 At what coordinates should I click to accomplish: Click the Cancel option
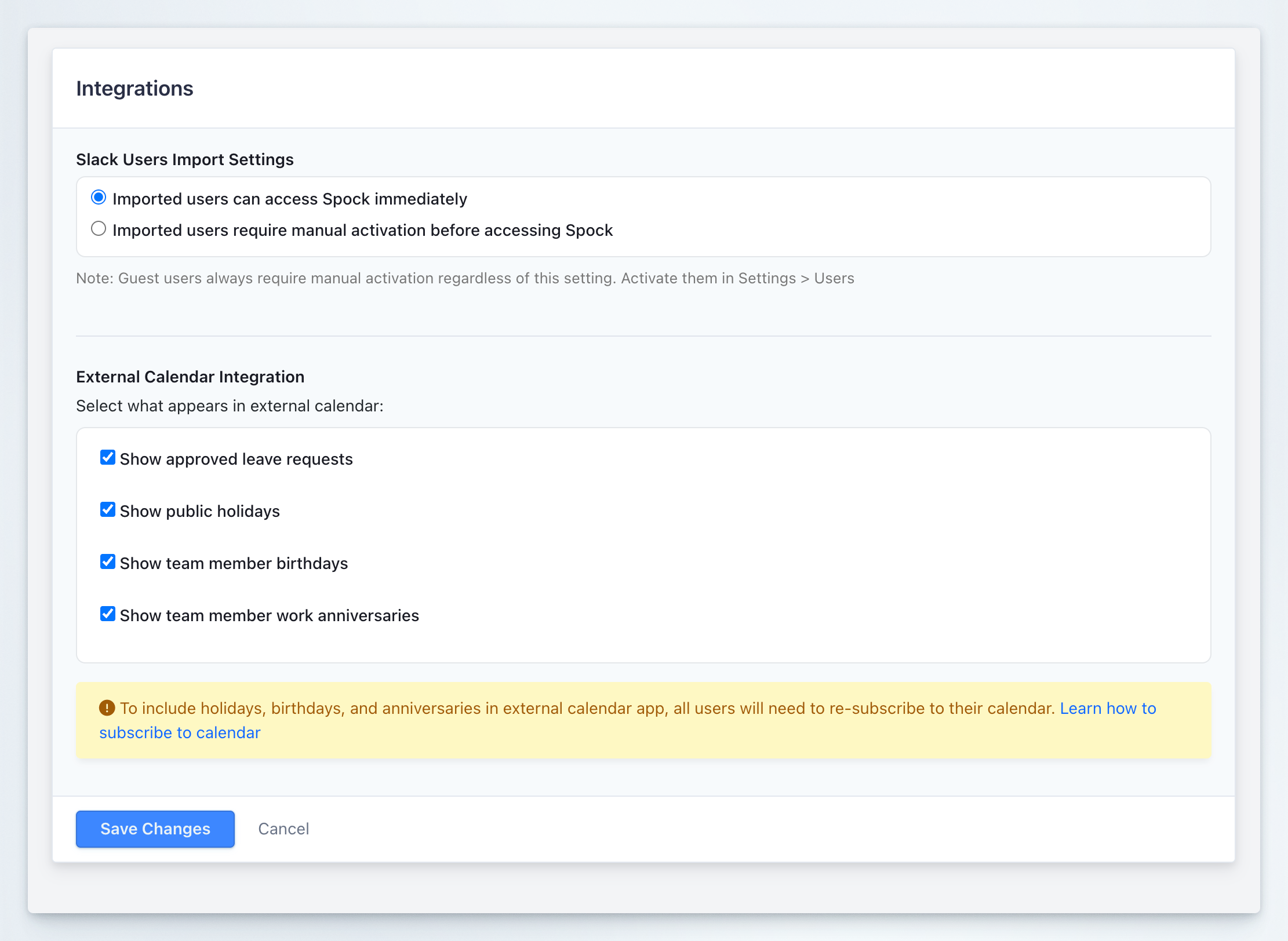(283, 829)
